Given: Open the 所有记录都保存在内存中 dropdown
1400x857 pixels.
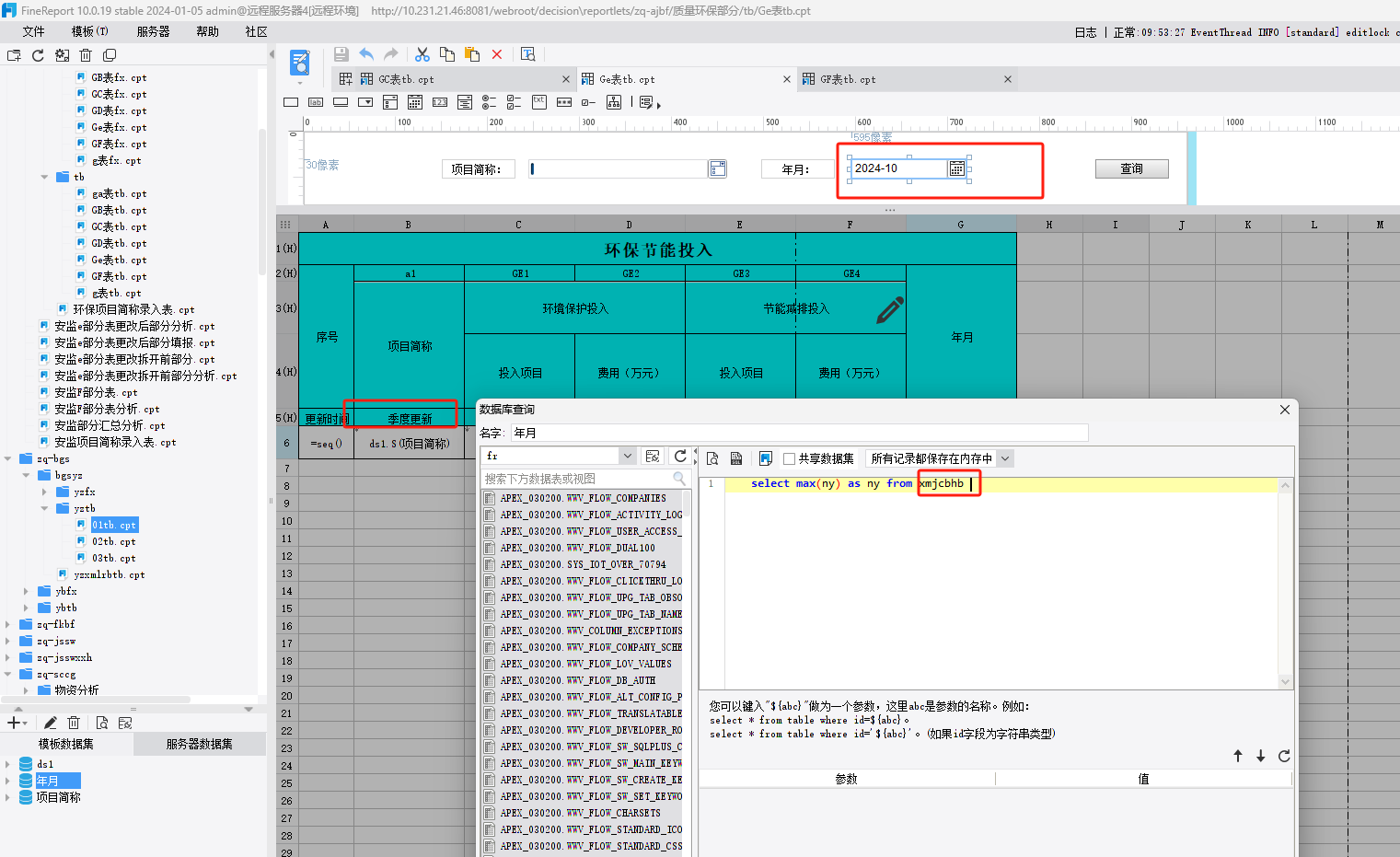Looking at the screenshot, I should (x=1005, y=458).
